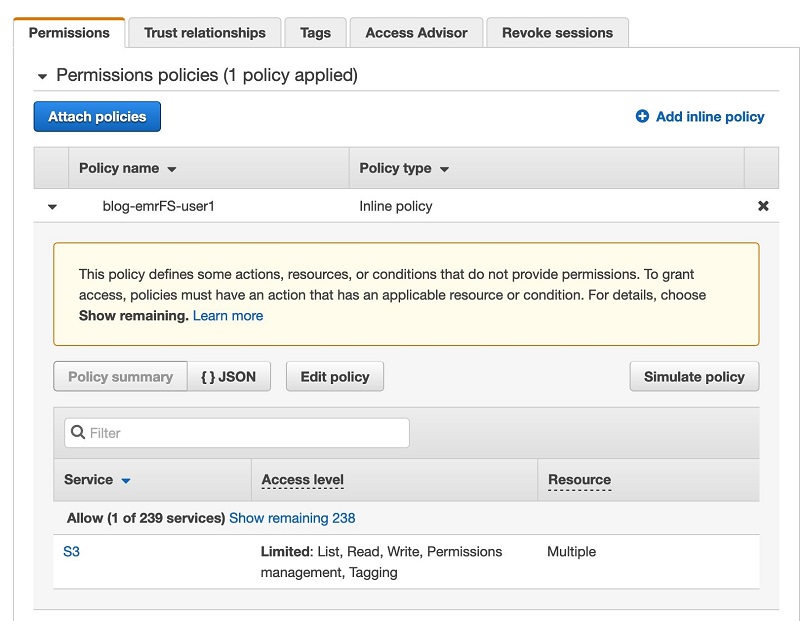Switch to the Permissions tab
The height and width of the screenshot is (621, 800).
(x=69, y=33)
